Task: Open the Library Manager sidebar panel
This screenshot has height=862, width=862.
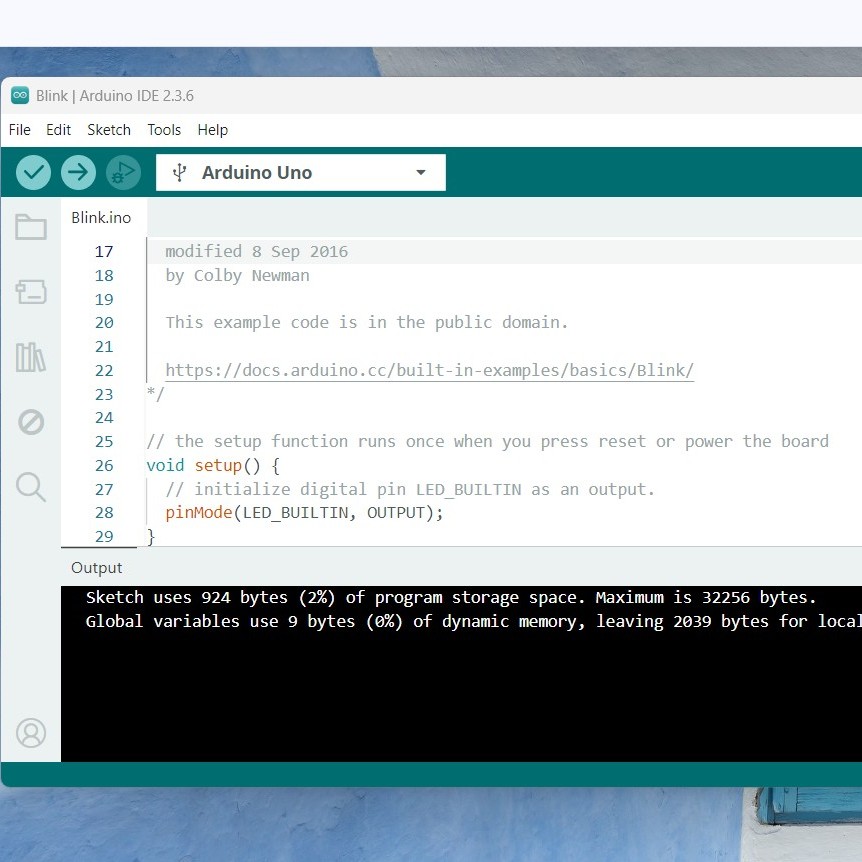Action: (x=30, y=357)
